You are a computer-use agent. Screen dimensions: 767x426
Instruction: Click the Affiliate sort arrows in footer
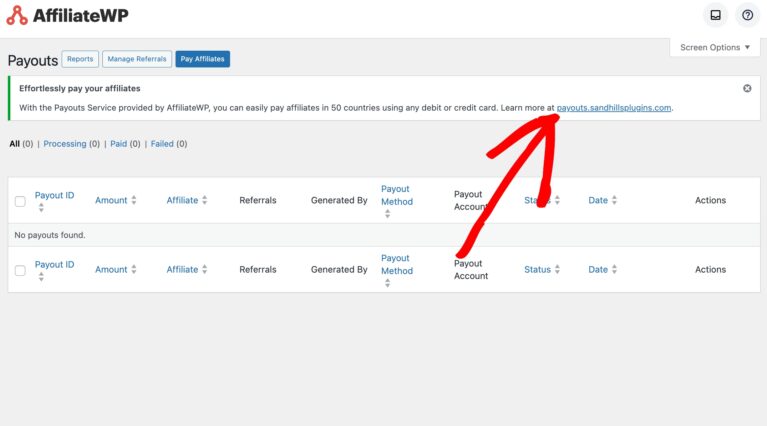(x=205, y=269)
